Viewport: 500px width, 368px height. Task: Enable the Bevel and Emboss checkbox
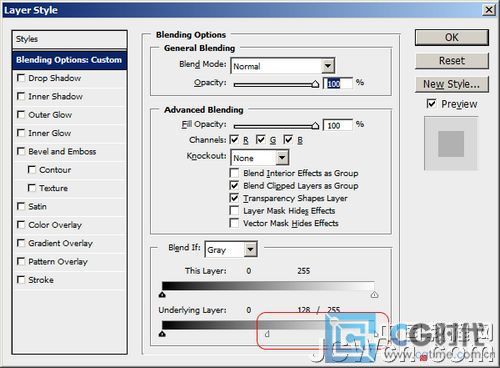[x=21, y=151]
